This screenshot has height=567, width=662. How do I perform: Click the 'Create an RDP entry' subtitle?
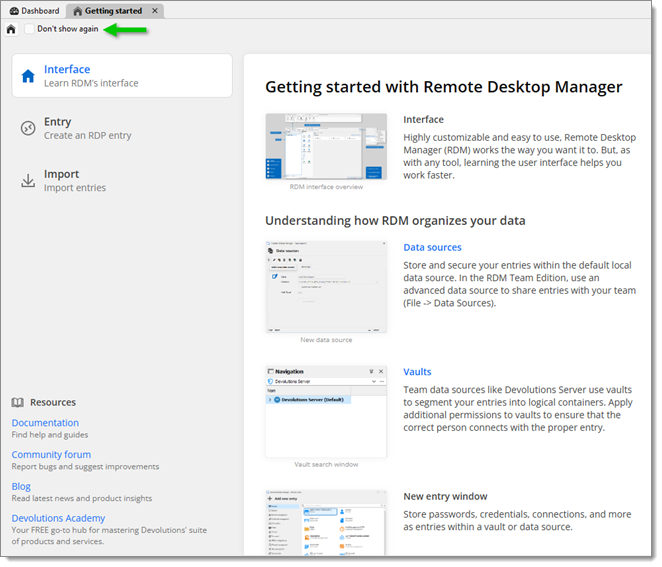(88, 136)
